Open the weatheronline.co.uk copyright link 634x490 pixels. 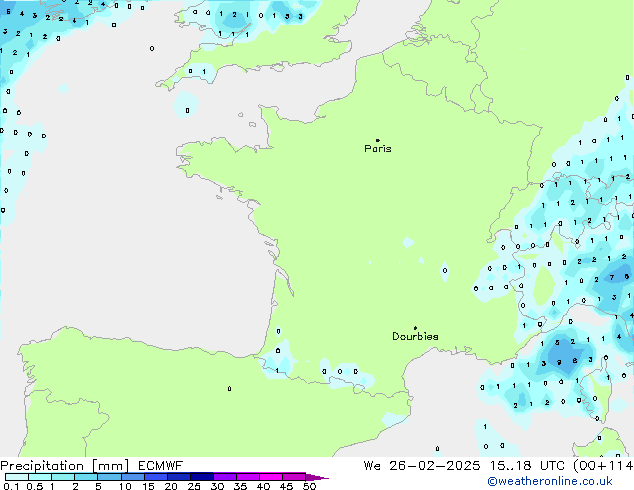pos(550,481)
